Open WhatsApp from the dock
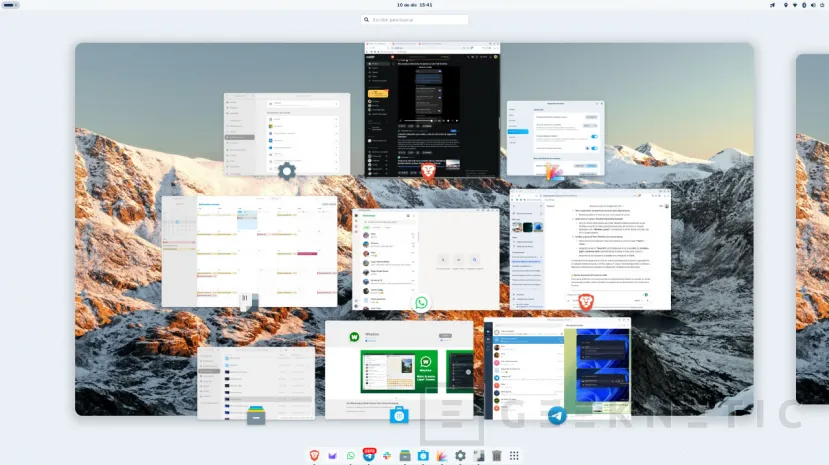This screenshot has height=465, width=829. [x=351, y=455]
